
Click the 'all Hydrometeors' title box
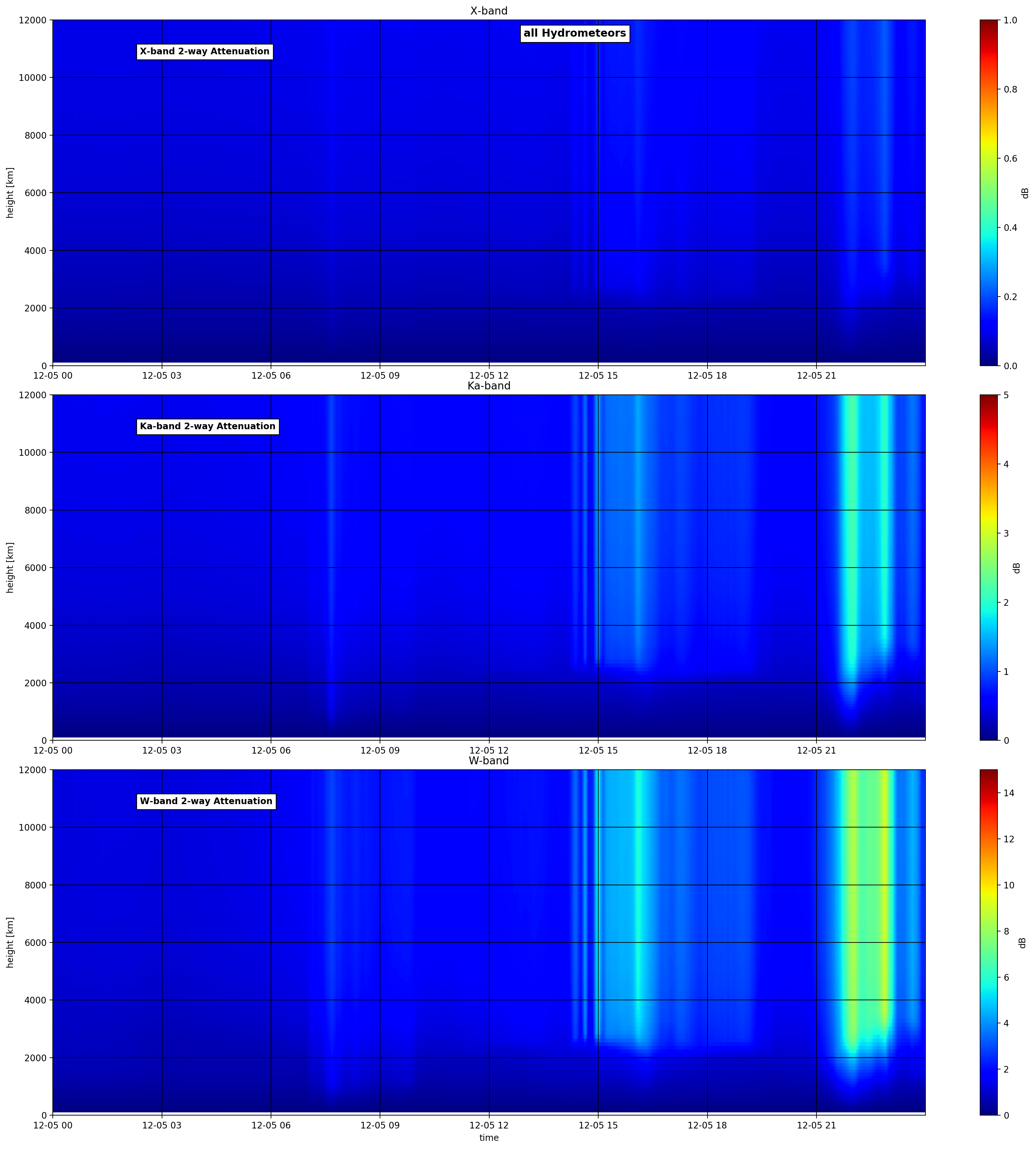[574, 33]
